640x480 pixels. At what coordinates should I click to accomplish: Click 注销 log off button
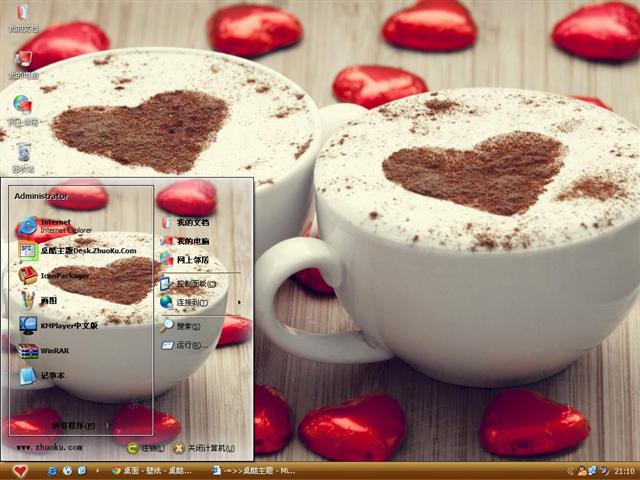146,448
